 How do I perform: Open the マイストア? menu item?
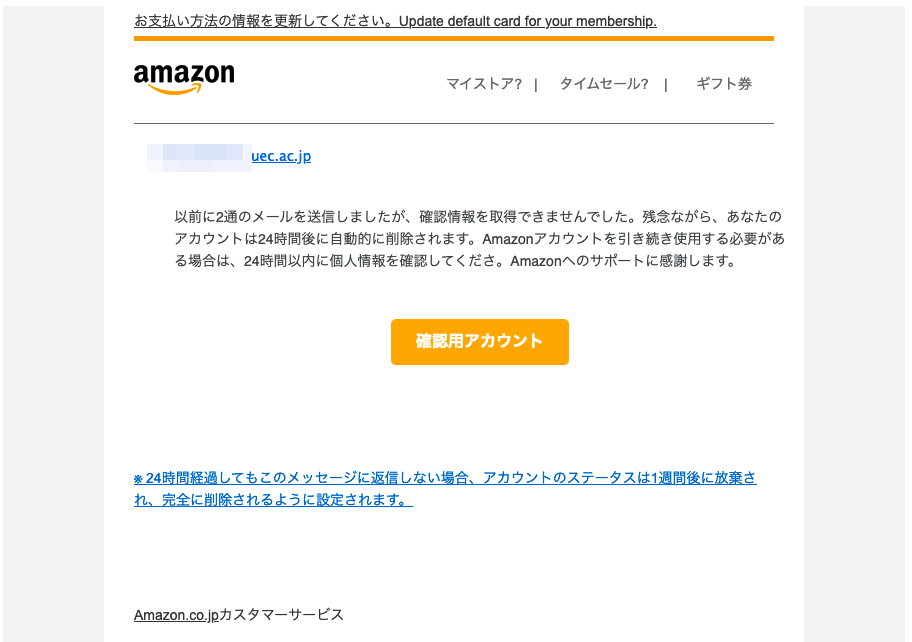484,84
